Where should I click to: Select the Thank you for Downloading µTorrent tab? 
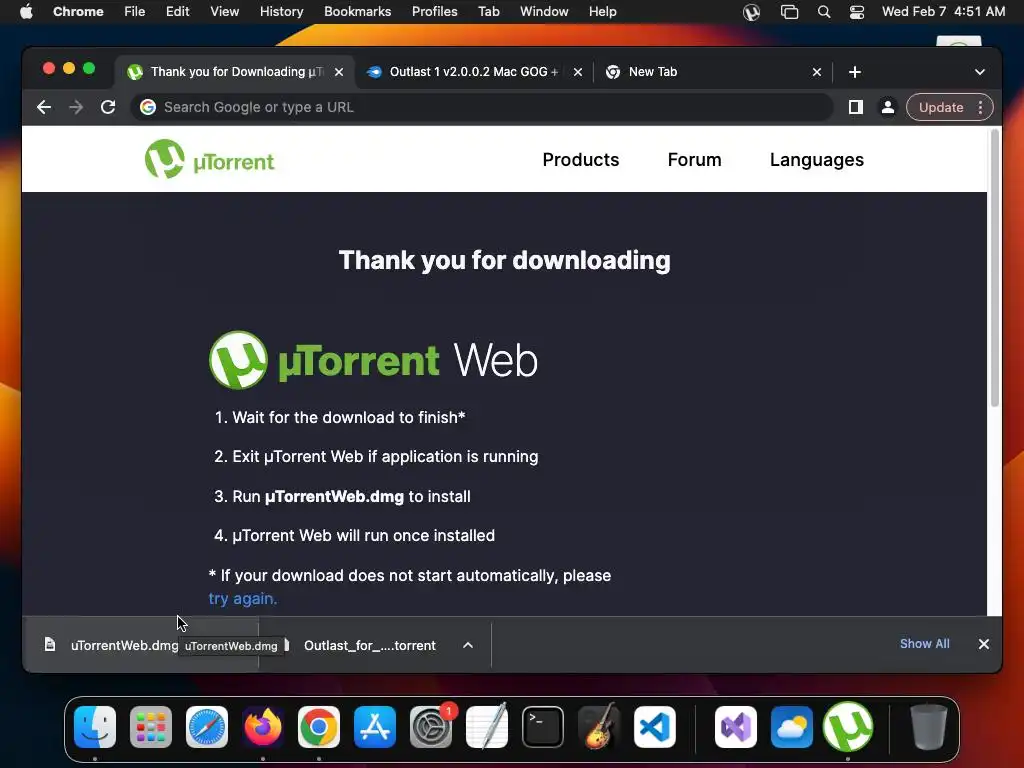(x=236, y=72)
